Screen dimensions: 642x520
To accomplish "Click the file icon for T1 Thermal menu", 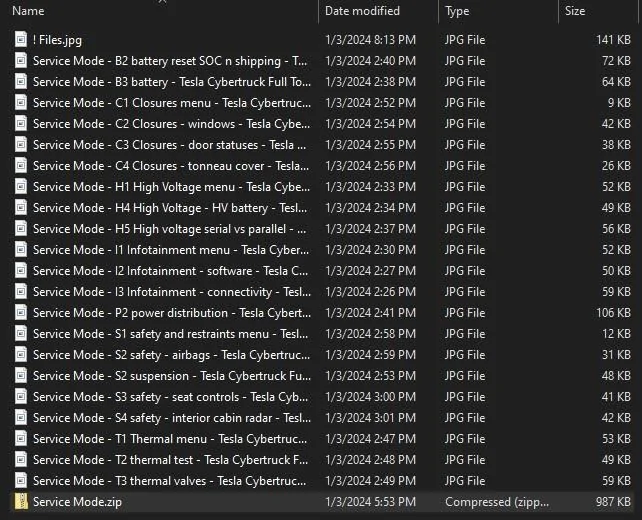I will point(21,439).
